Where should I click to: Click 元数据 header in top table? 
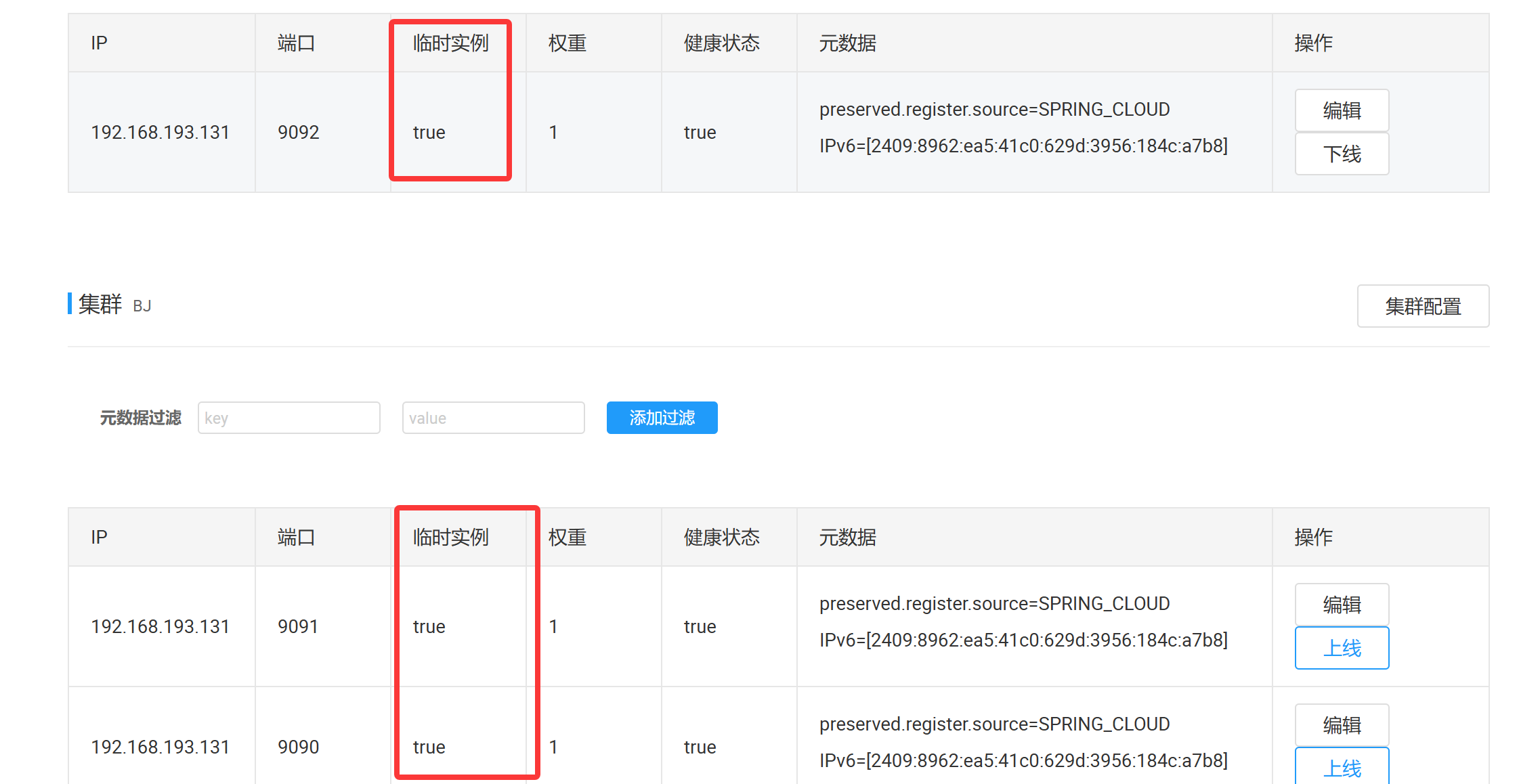pos(847,43)
